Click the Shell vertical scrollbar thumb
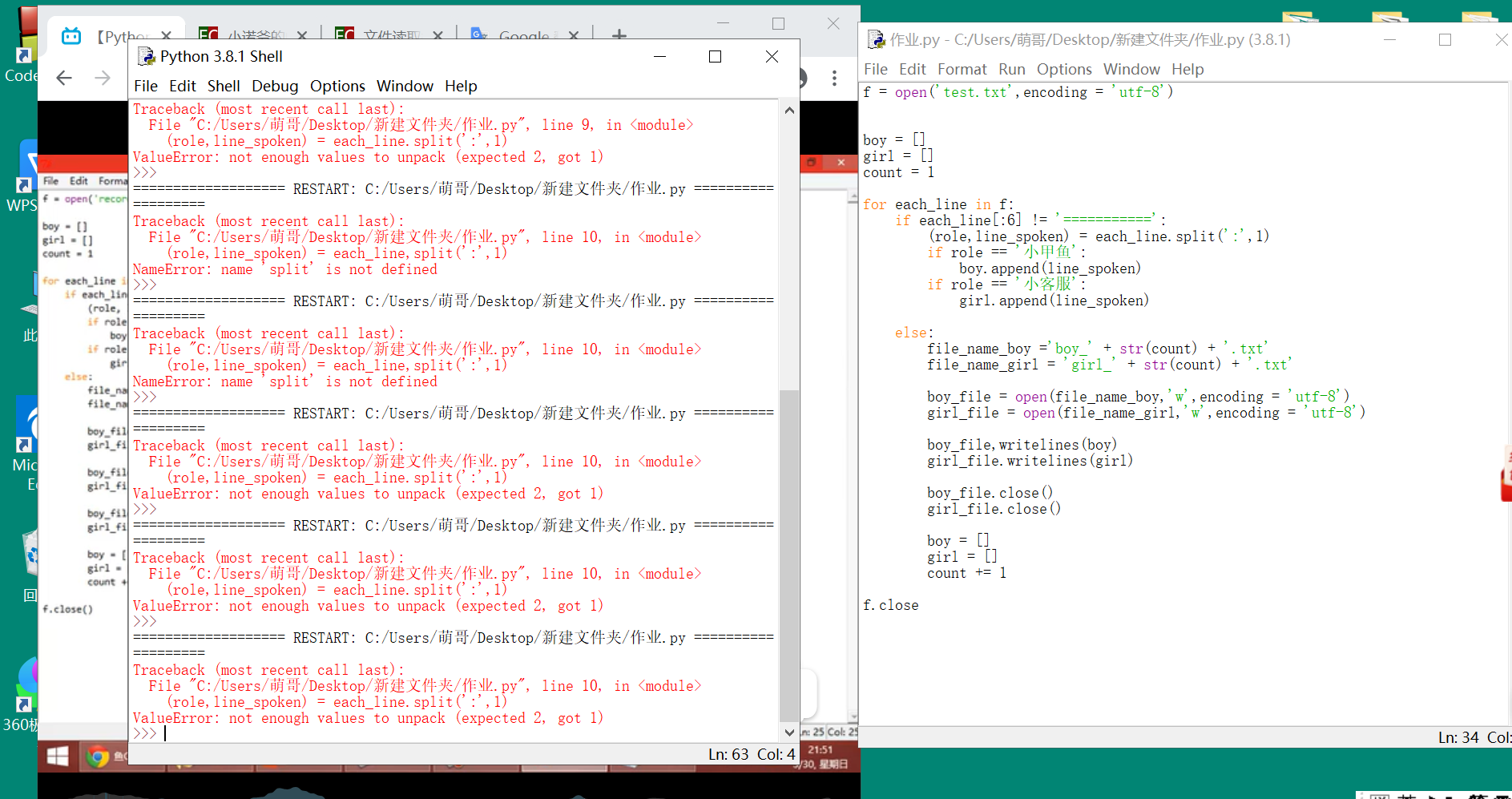 point(789,555)
